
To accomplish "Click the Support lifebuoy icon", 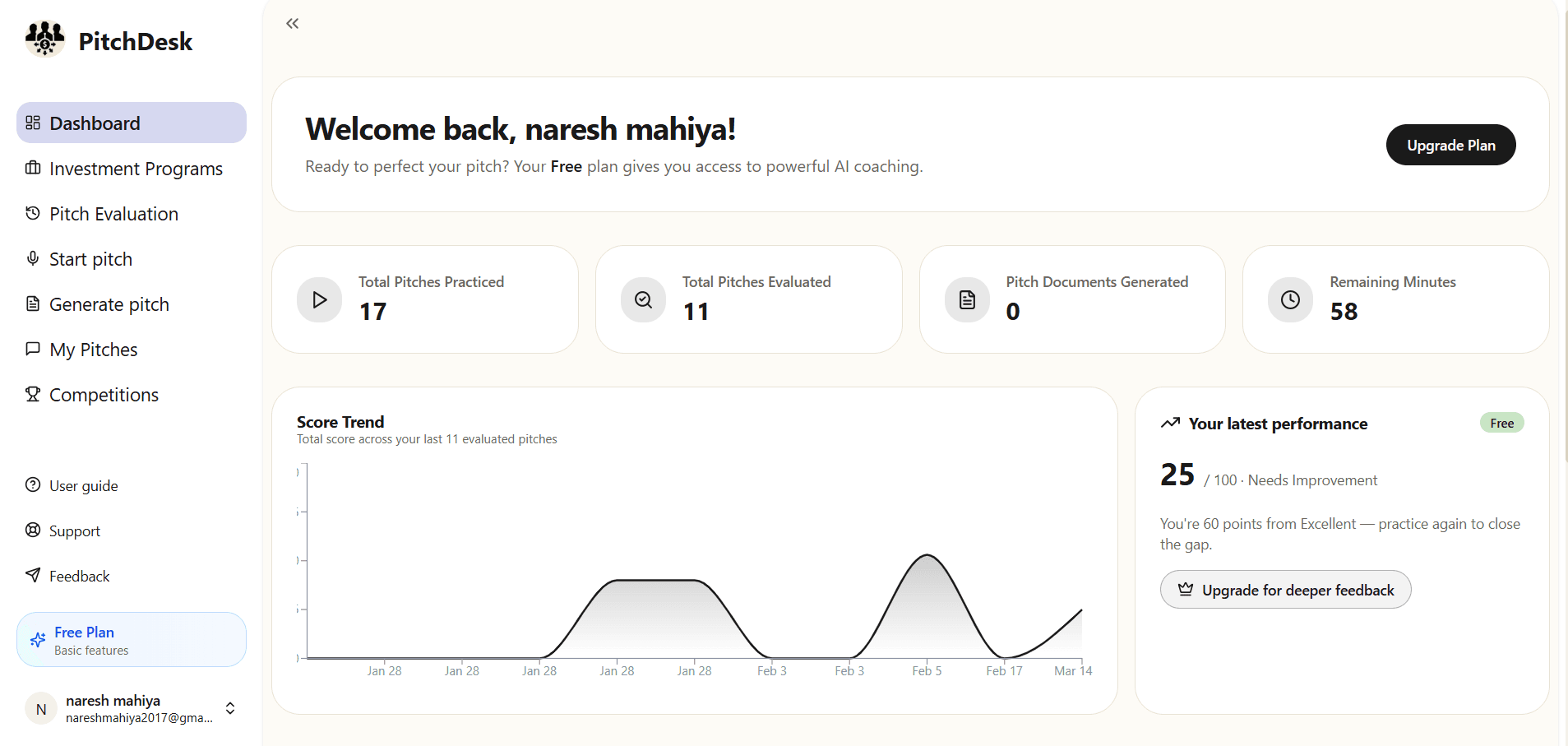I will pos(33,530).
